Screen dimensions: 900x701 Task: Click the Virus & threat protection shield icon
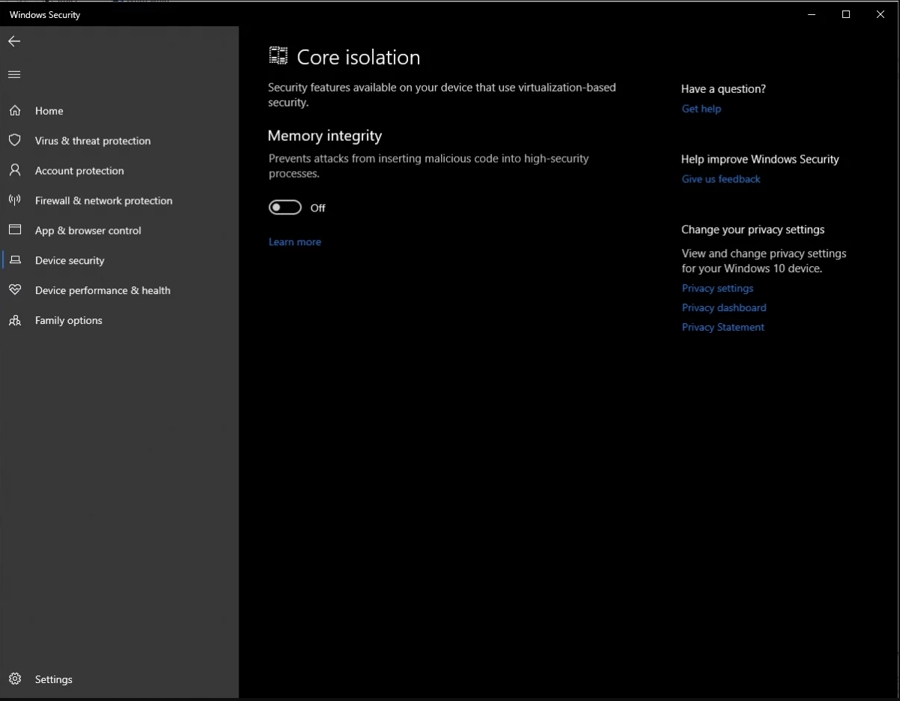click(15, 141)
